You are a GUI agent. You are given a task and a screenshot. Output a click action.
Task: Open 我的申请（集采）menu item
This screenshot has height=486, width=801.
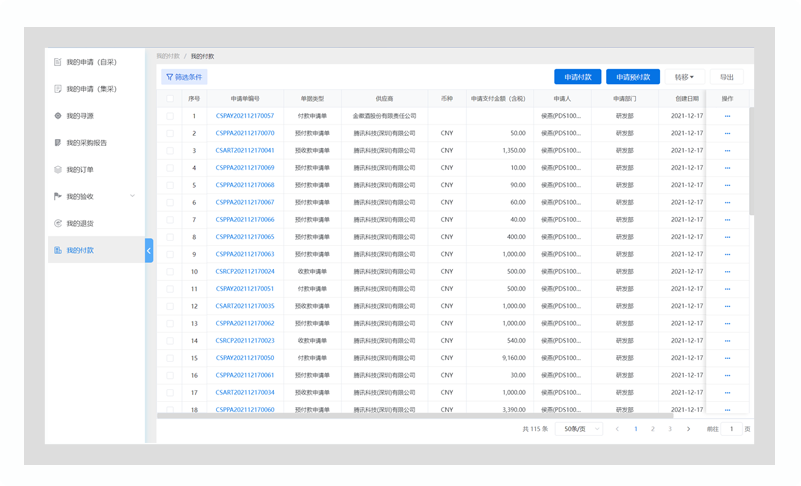(97, 89)
